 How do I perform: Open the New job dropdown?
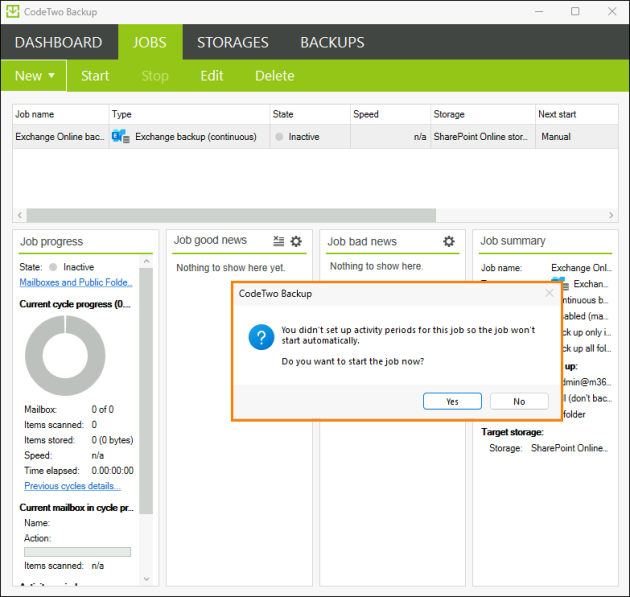coord(34,76)
